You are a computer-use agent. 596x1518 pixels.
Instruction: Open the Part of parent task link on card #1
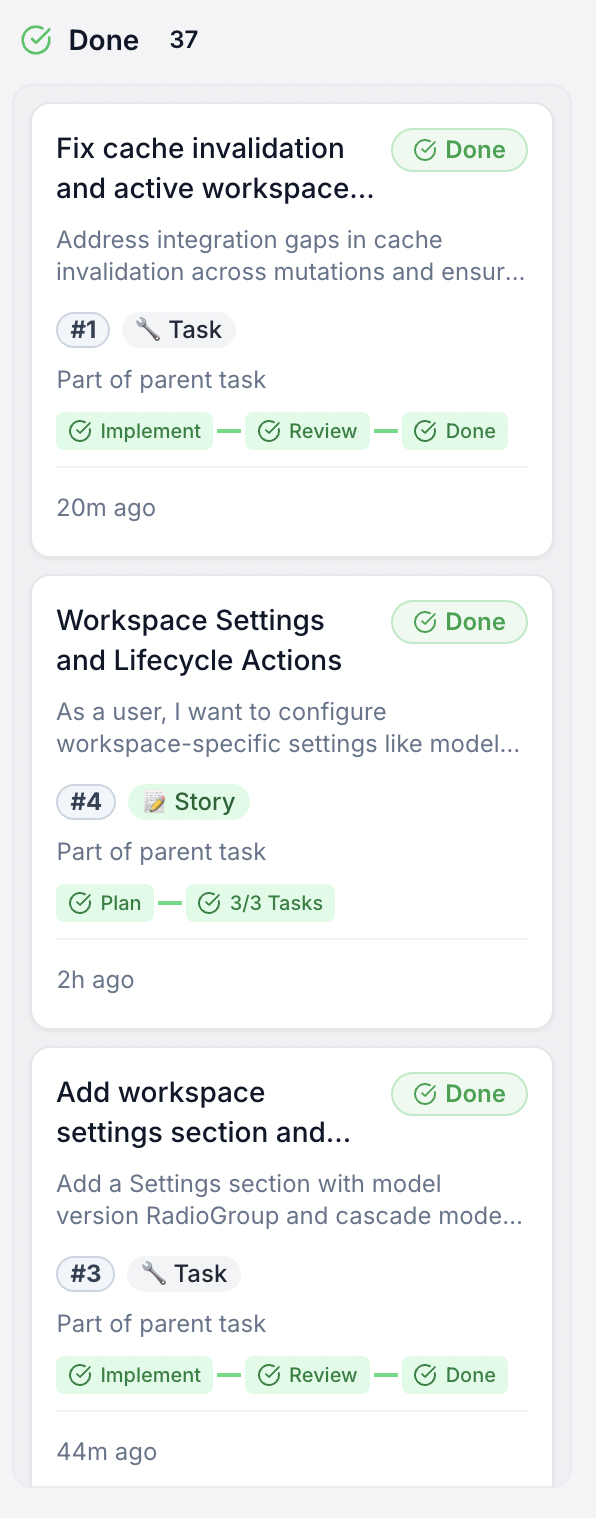pyautogui.click(x=161, y=379)
